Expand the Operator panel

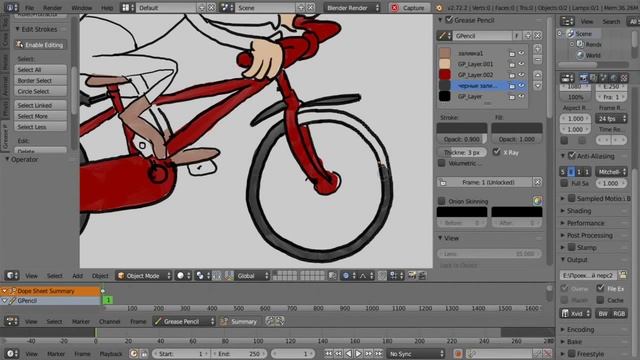coord(7,159)
